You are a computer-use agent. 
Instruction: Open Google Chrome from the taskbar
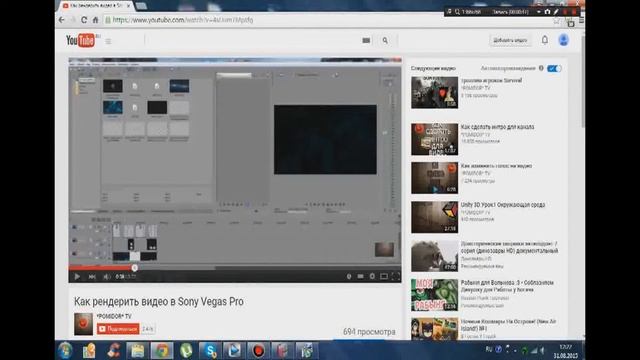162,351
